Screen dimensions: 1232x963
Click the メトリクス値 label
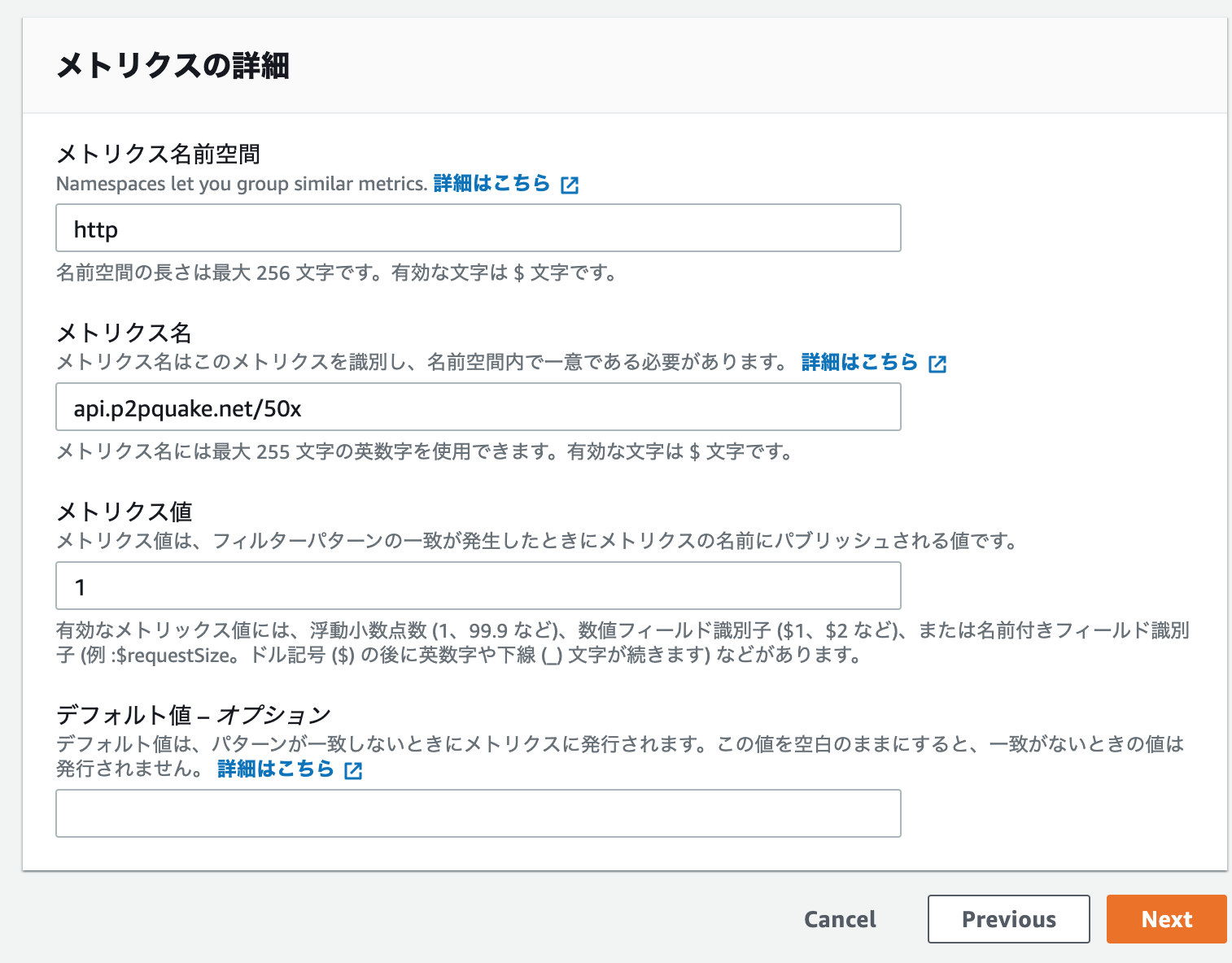click(x=124, y=512)
